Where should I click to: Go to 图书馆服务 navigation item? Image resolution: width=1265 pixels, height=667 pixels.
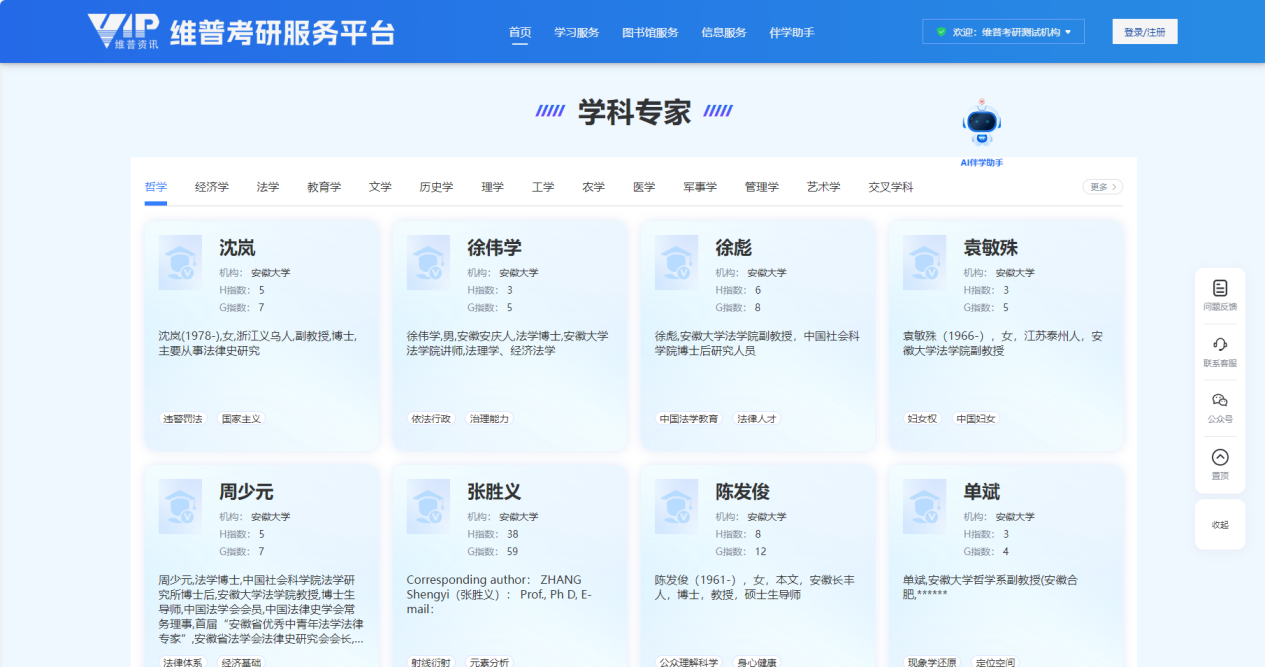click(650, 32)
